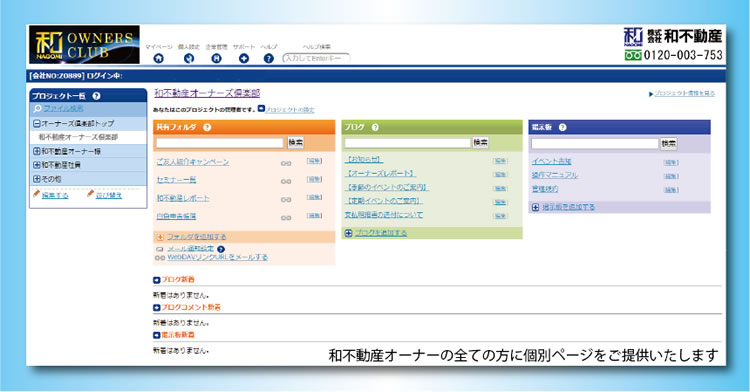Open マイページ home icon
The height and width of the screenshot is (392, 750).
pyautogui.click(x=158, y=58)
